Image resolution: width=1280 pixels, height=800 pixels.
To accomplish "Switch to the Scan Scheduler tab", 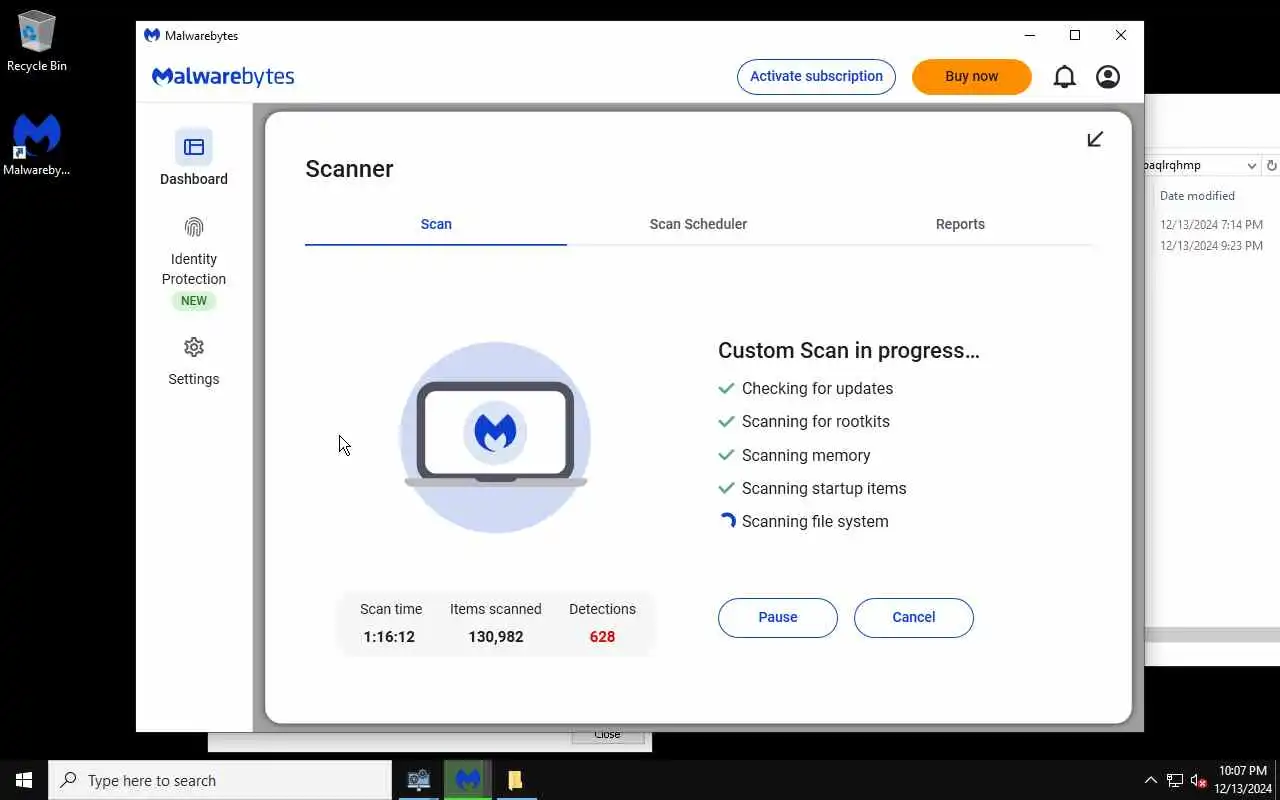I will [698, 224].
